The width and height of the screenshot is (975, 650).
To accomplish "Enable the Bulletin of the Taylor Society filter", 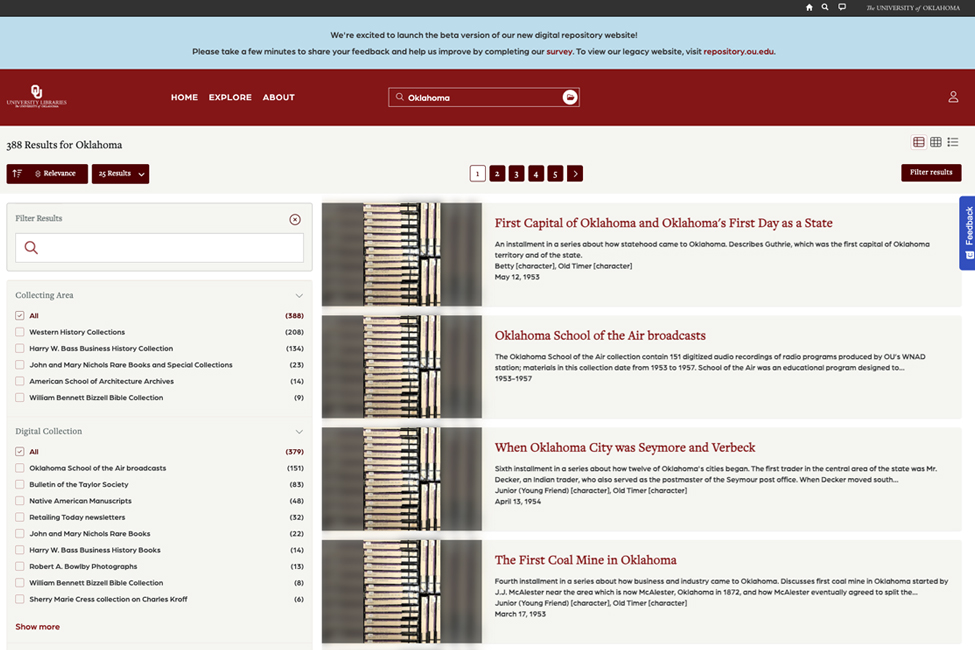I will click(18, 484).
